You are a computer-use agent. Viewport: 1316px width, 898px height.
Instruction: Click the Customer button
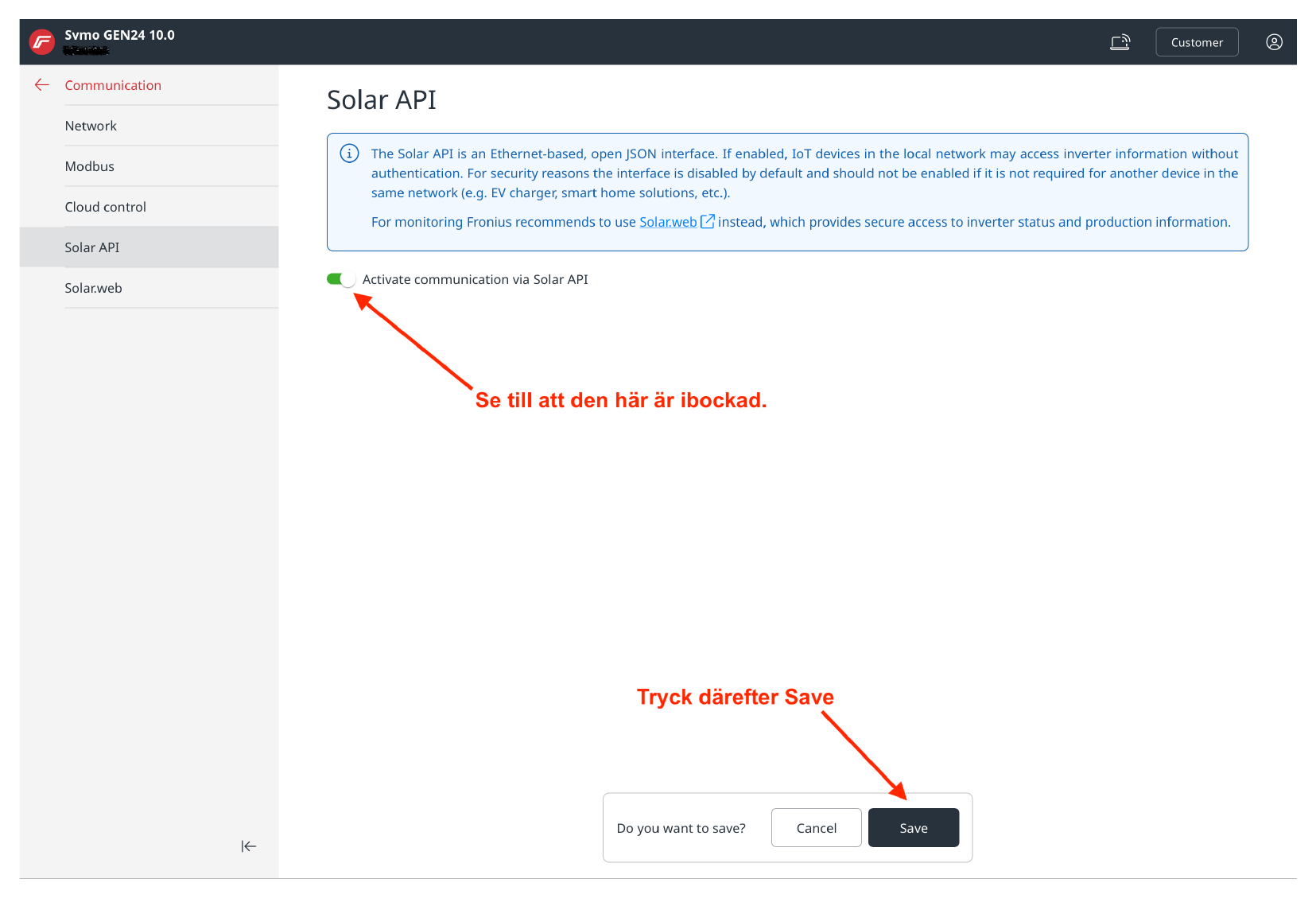tap(1197, 42)
